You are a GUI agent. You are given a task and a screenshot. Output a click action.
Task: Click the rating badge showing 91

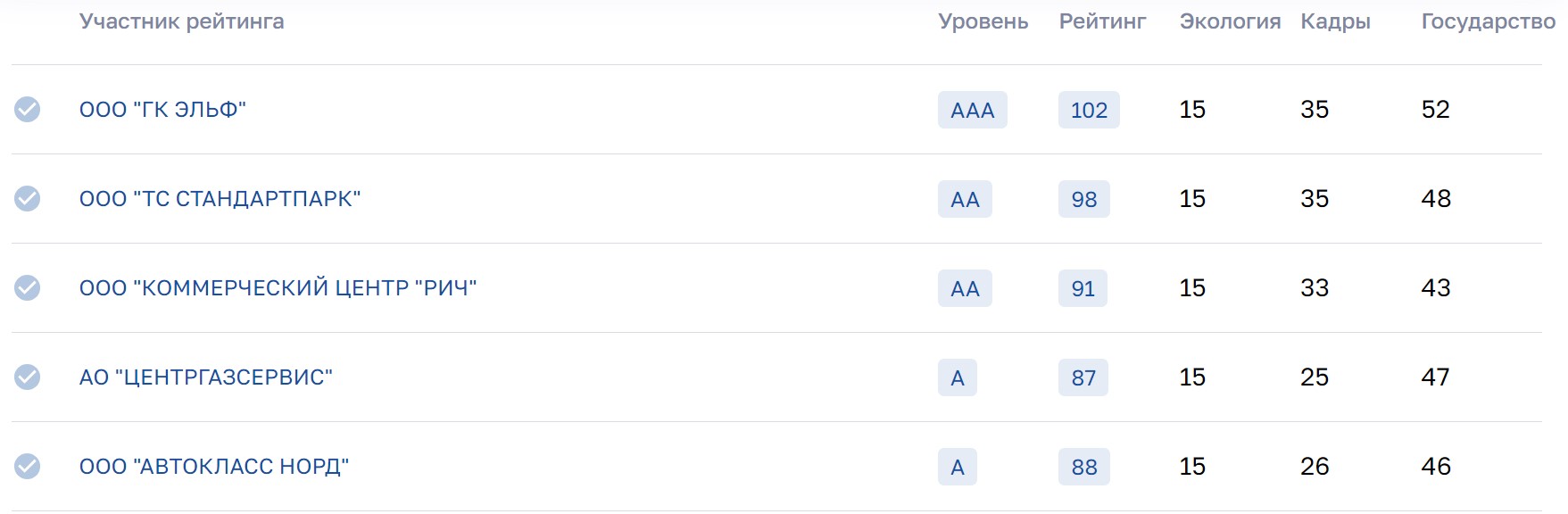[1083, 288]
